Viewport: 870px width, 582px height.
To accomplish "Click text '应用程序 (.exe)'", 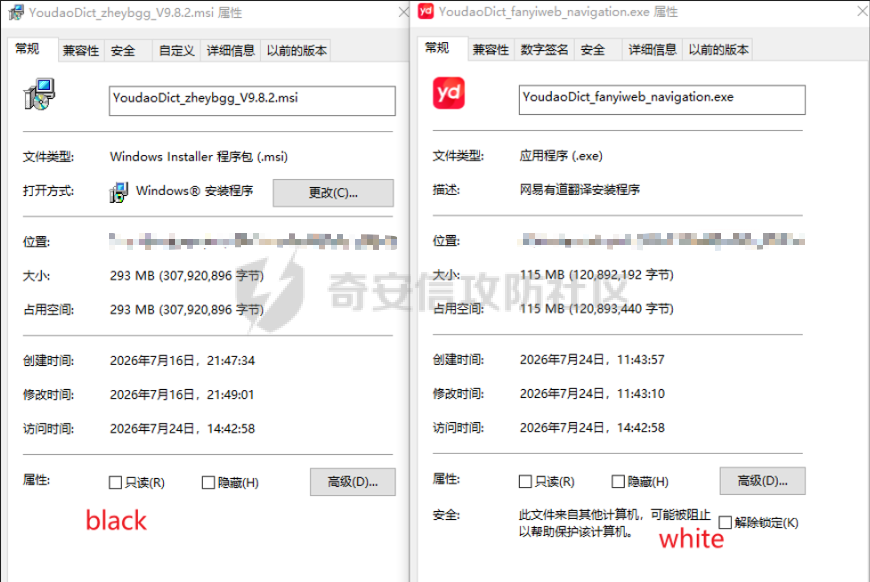I will [x=561, y=156].
